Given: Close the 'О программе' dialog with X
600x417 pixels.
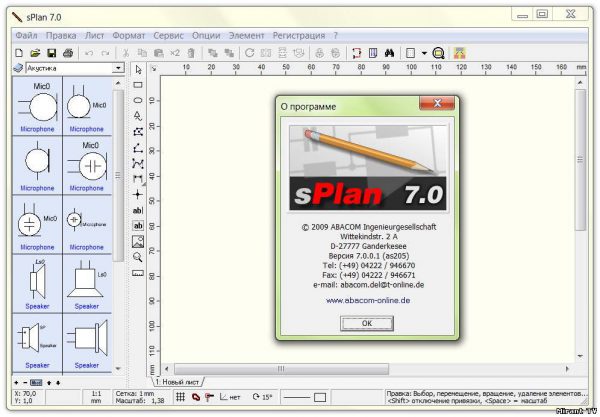Looking at the screenshot, I should tap(437, 103).
